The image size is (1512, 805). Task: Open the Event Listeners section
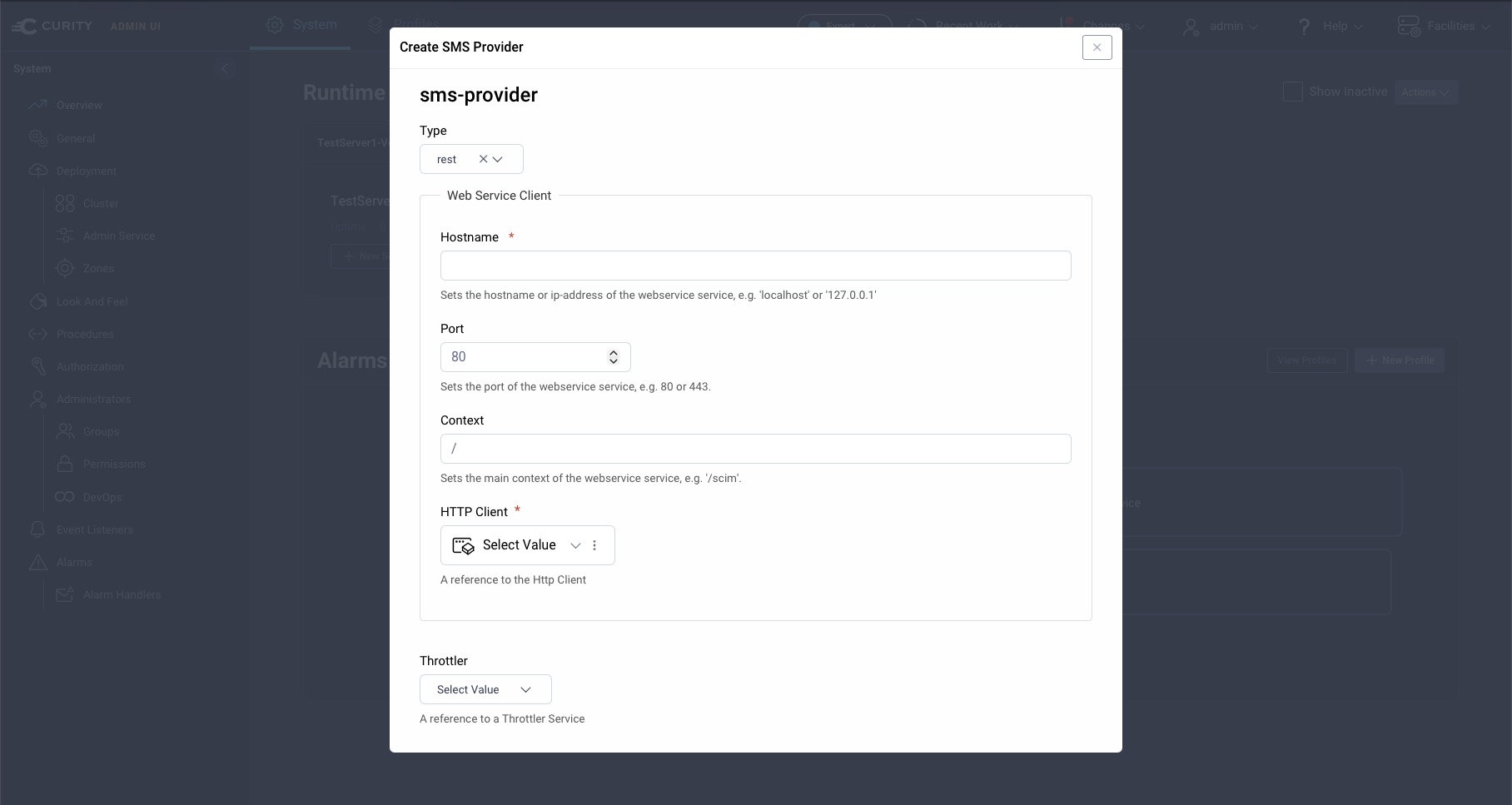pos(95,529)
